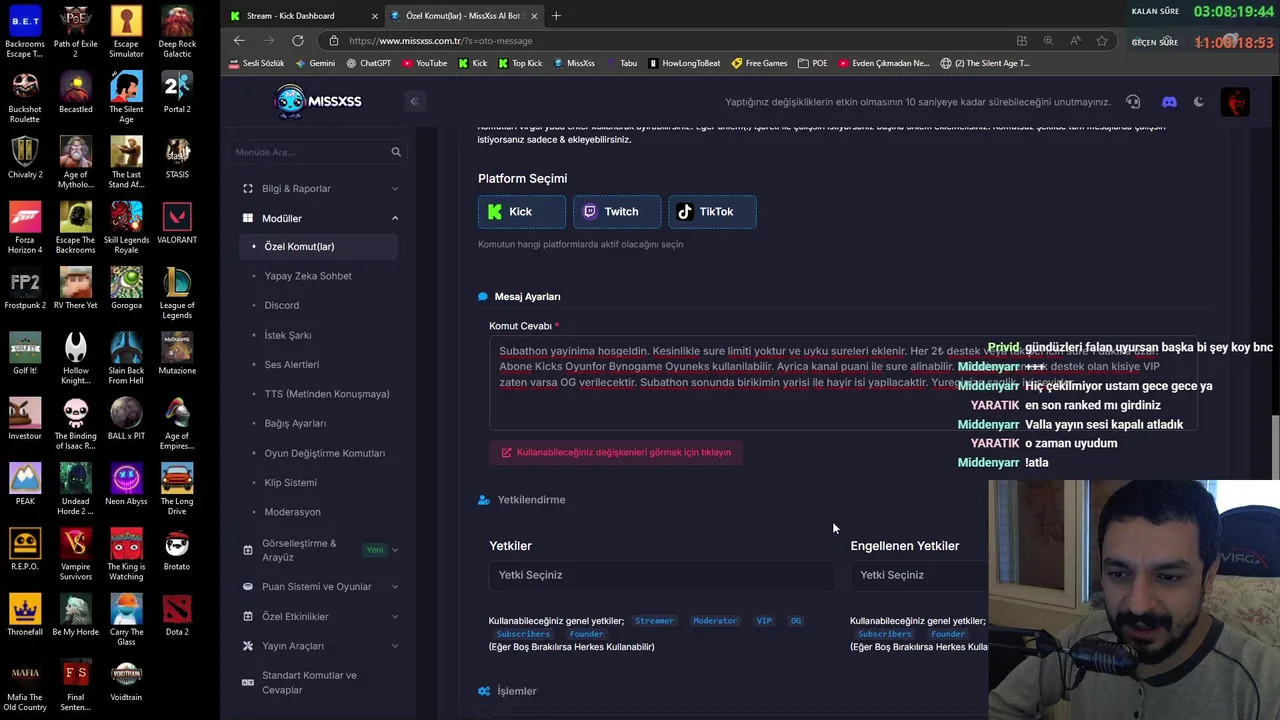This screenshot has width=1280, height=720.
Task: Expand the Yayın Araçları section
Action: (319, 646)
